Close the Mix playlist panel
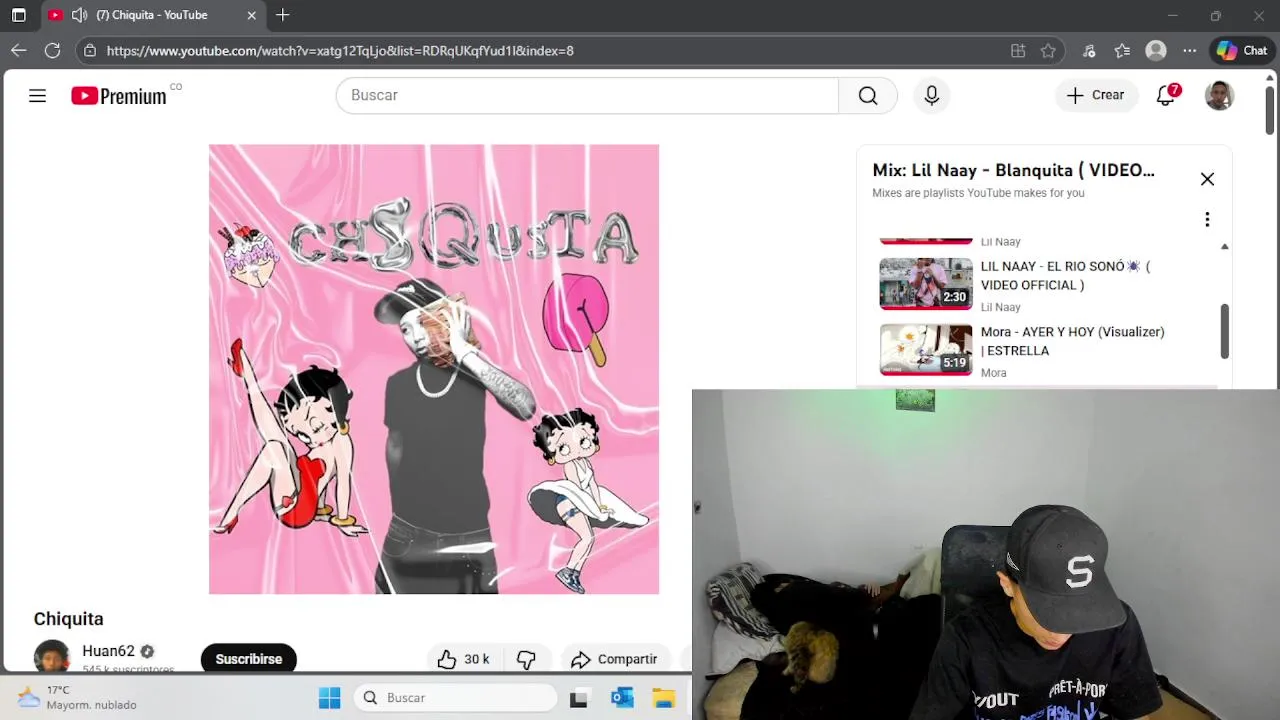Viewport: 1280px width, 720px height. point(1207,179)
